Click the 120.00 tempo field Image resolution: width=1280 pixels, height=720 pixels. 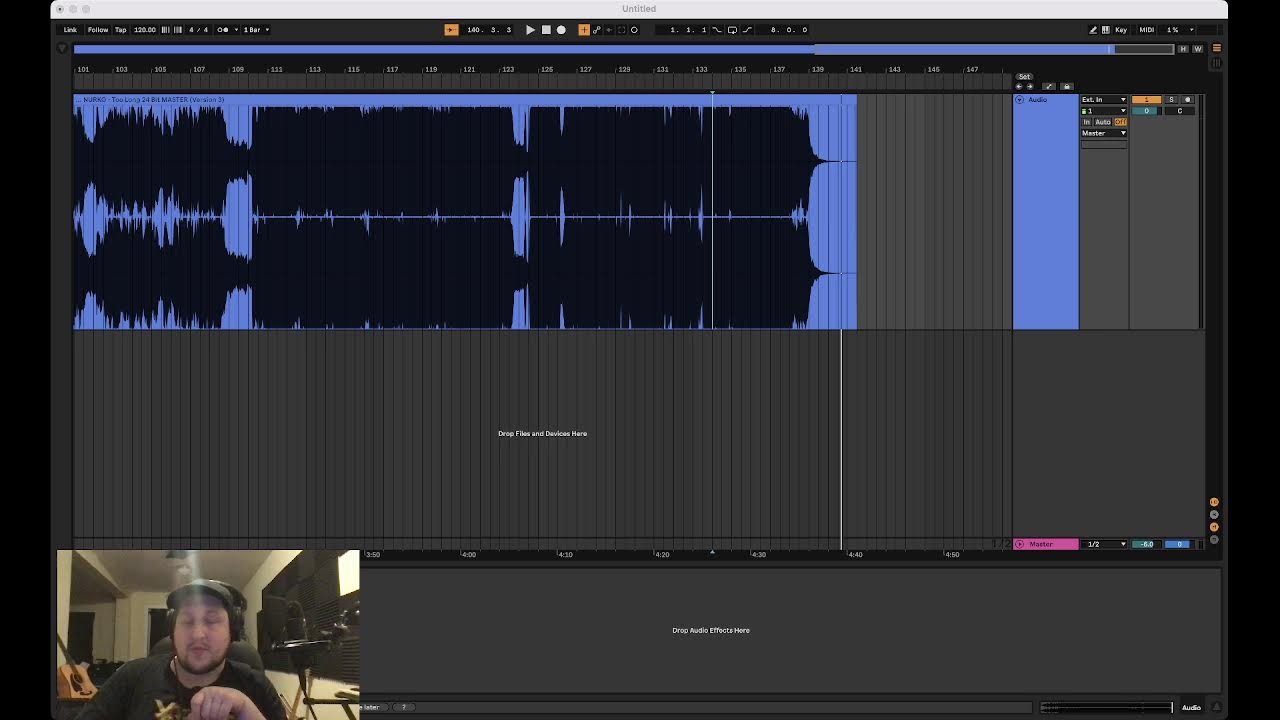[x=145, y=30]
